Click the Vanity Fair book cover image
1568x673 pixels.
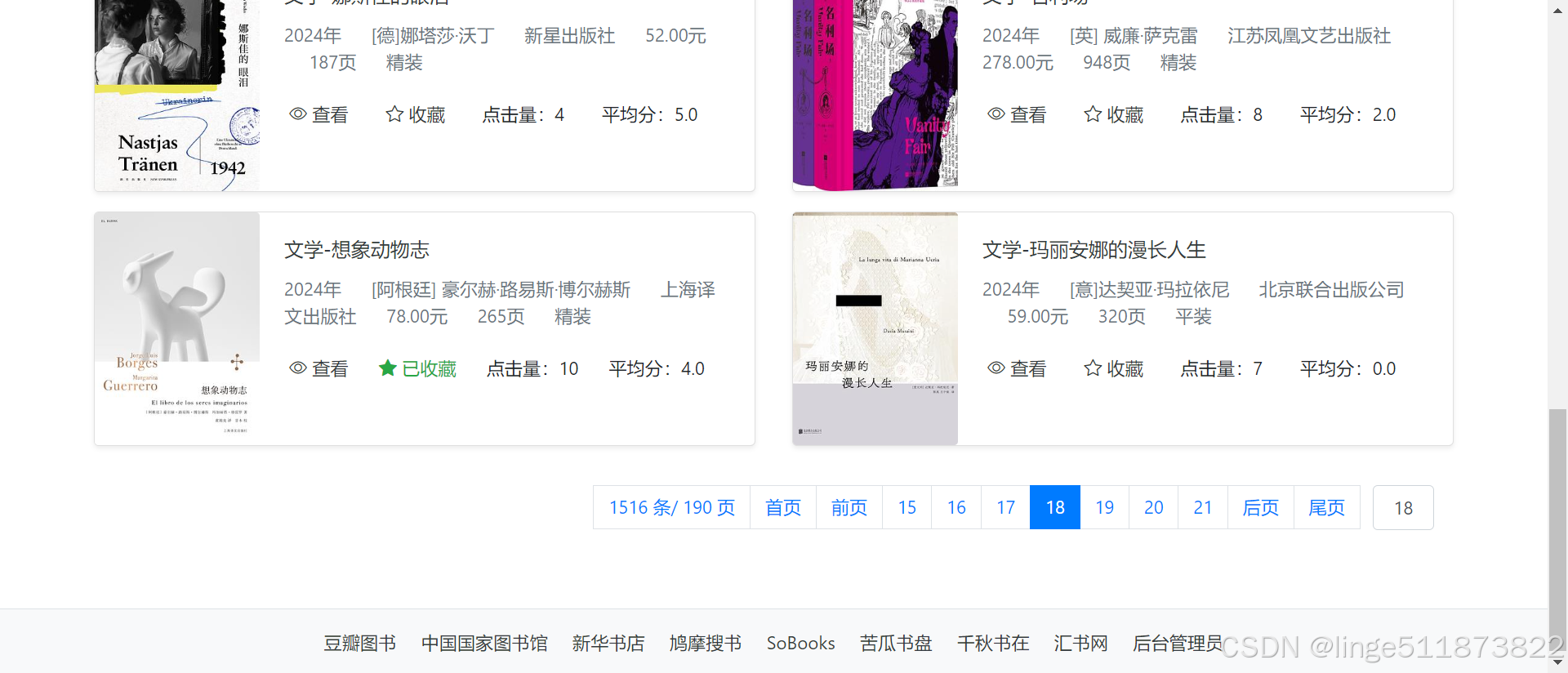pos(875,96)
